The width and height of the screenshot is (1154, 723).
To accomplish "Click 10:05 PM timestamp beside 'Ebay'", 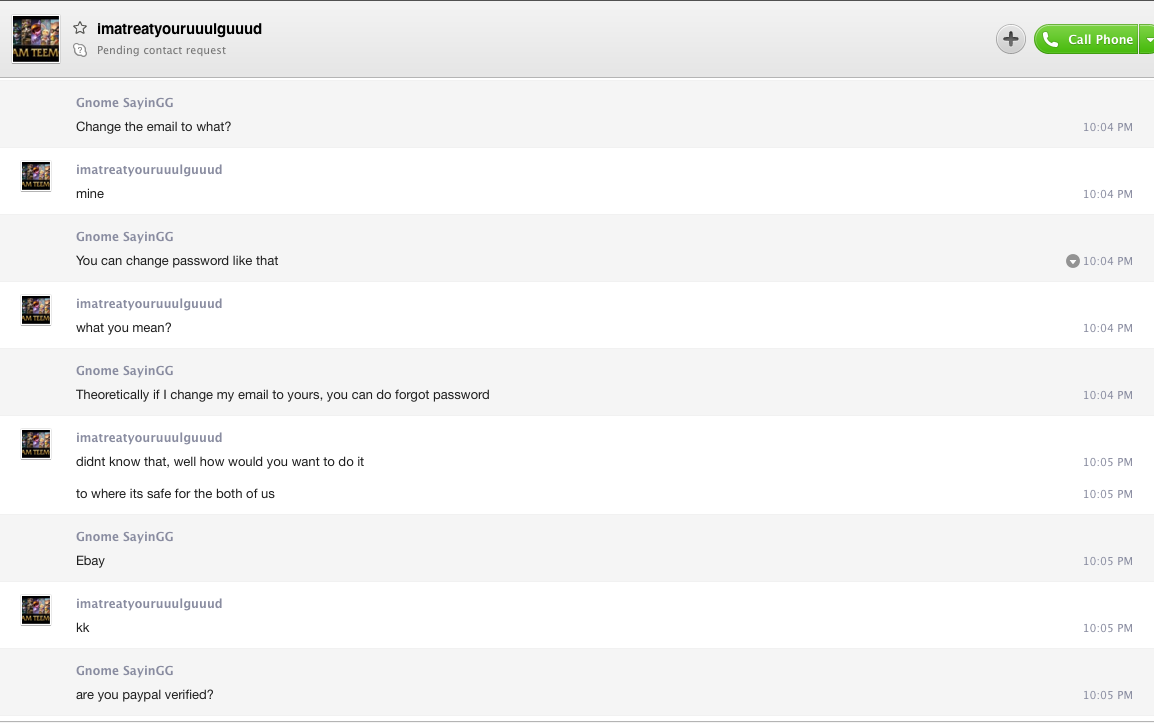I will coord(1107,561).
